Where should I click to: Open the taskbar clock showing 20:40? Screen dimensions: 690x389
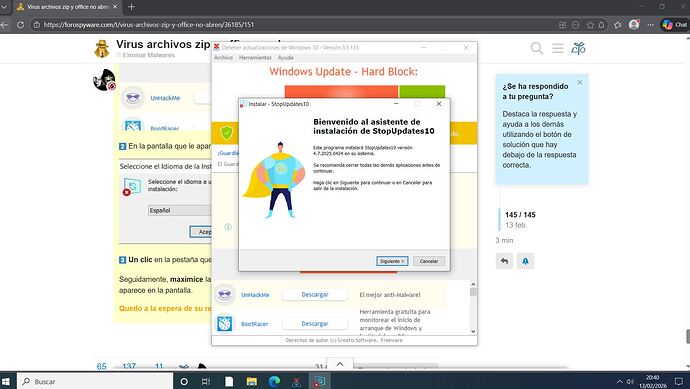(x=653, y=382)
